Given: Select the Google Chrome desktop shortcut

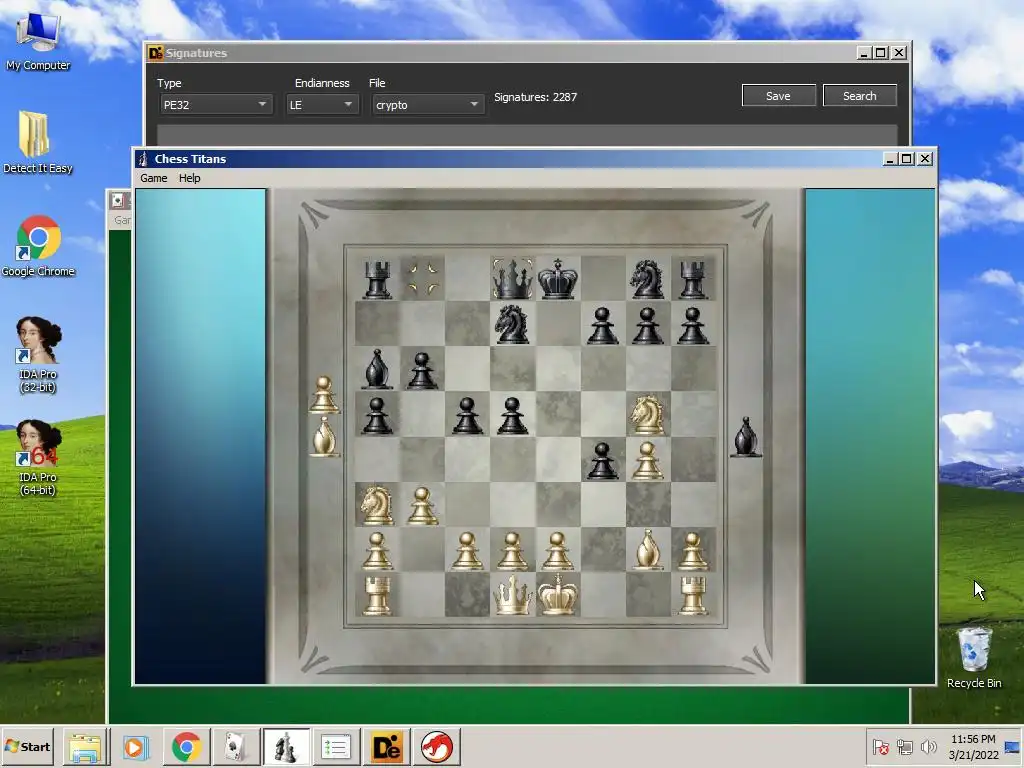Looking at the screenshot, I should pos(38,246).
